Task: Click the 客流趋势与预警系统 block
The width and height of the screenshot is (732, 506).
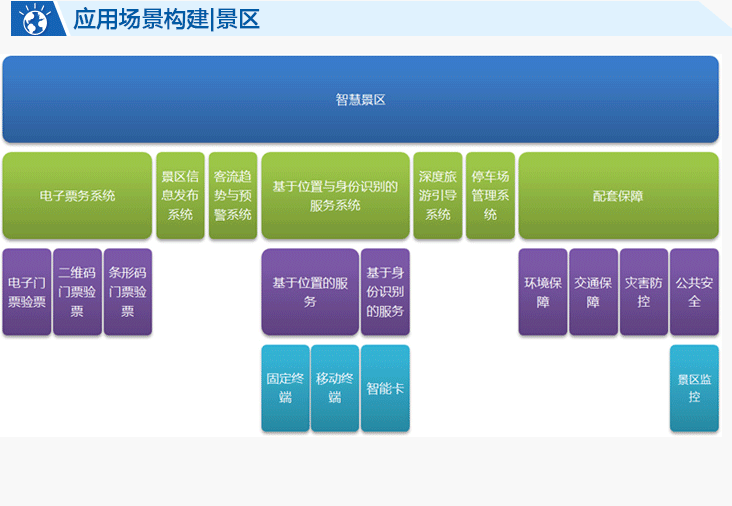Action: tap(233, 196)
